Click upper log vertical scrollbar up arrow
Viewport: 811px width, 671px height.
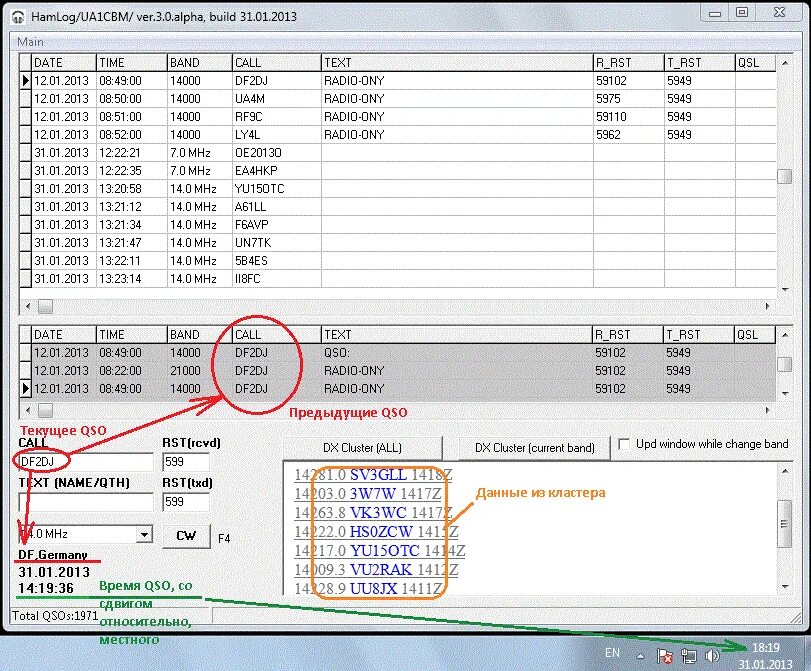click(785, 63)
